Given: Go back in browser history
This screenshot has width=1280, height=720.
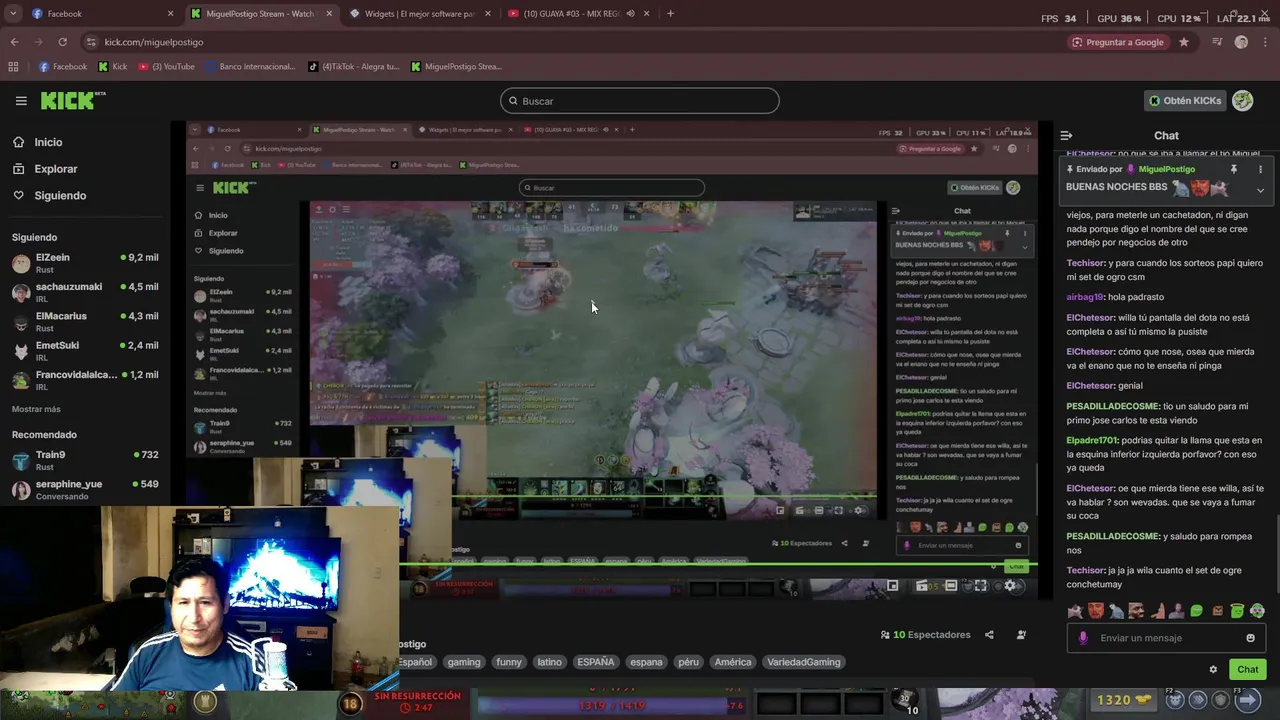Looking at the screenshot, I should click(x=14, y=42).
